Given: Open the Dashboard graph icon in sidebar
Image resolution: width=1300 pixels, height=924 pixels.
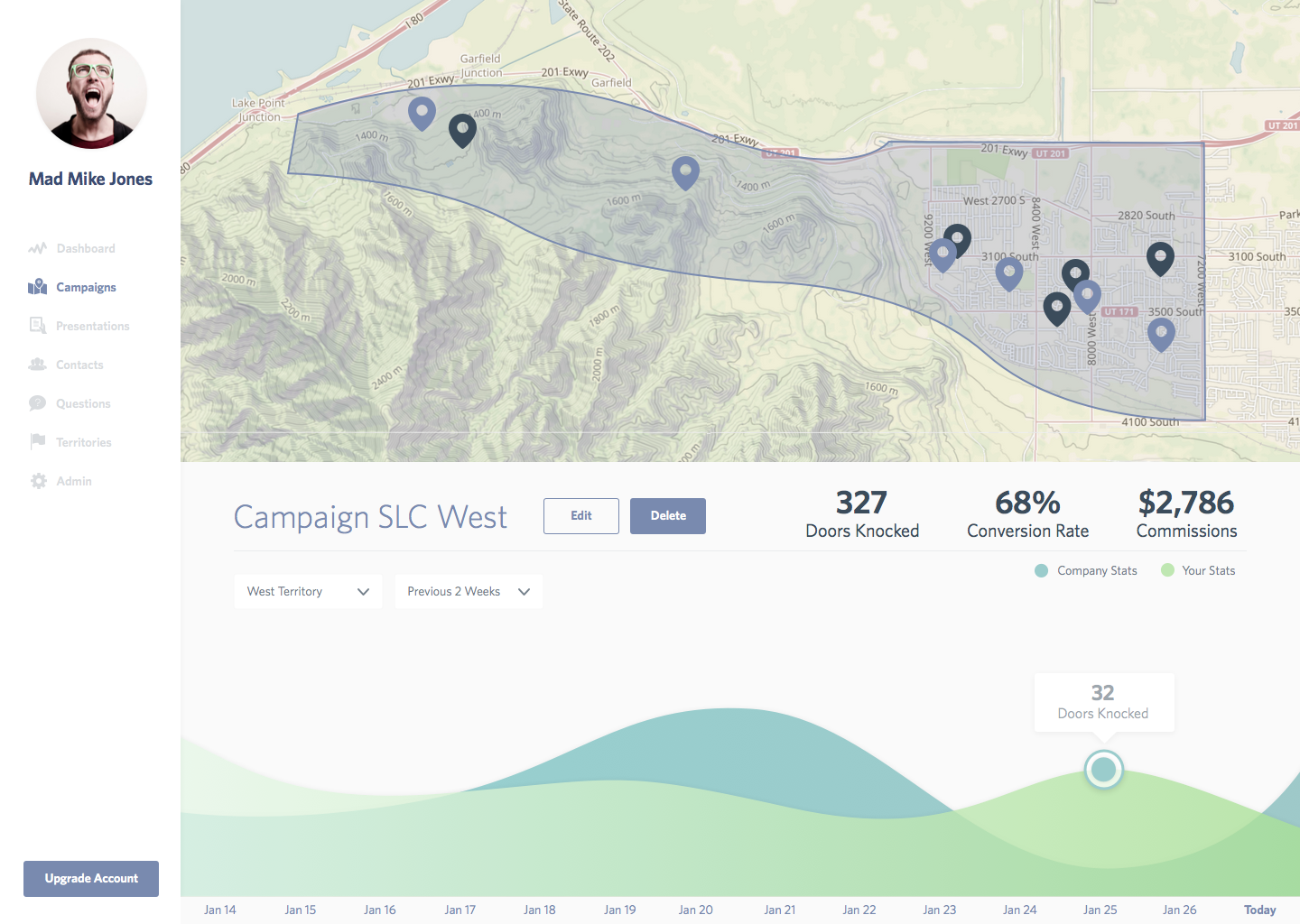Looking at the screenshot, I should point(37,247).
